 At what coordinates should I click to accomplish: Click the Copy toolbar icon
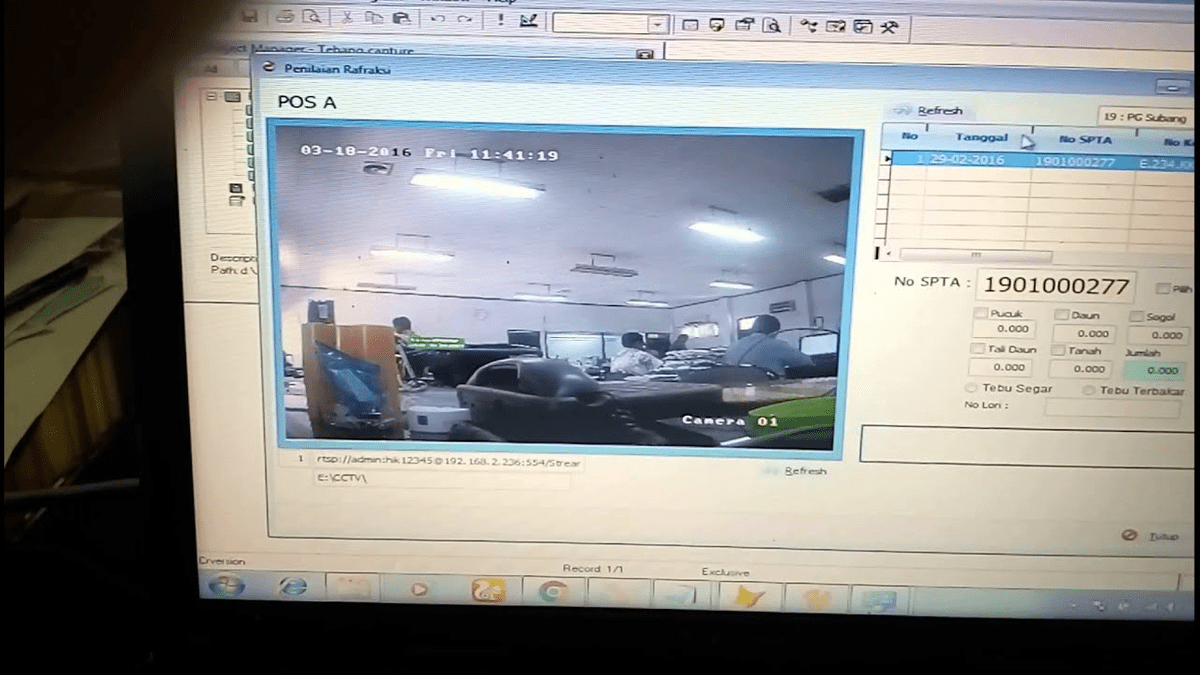(374, 18)
